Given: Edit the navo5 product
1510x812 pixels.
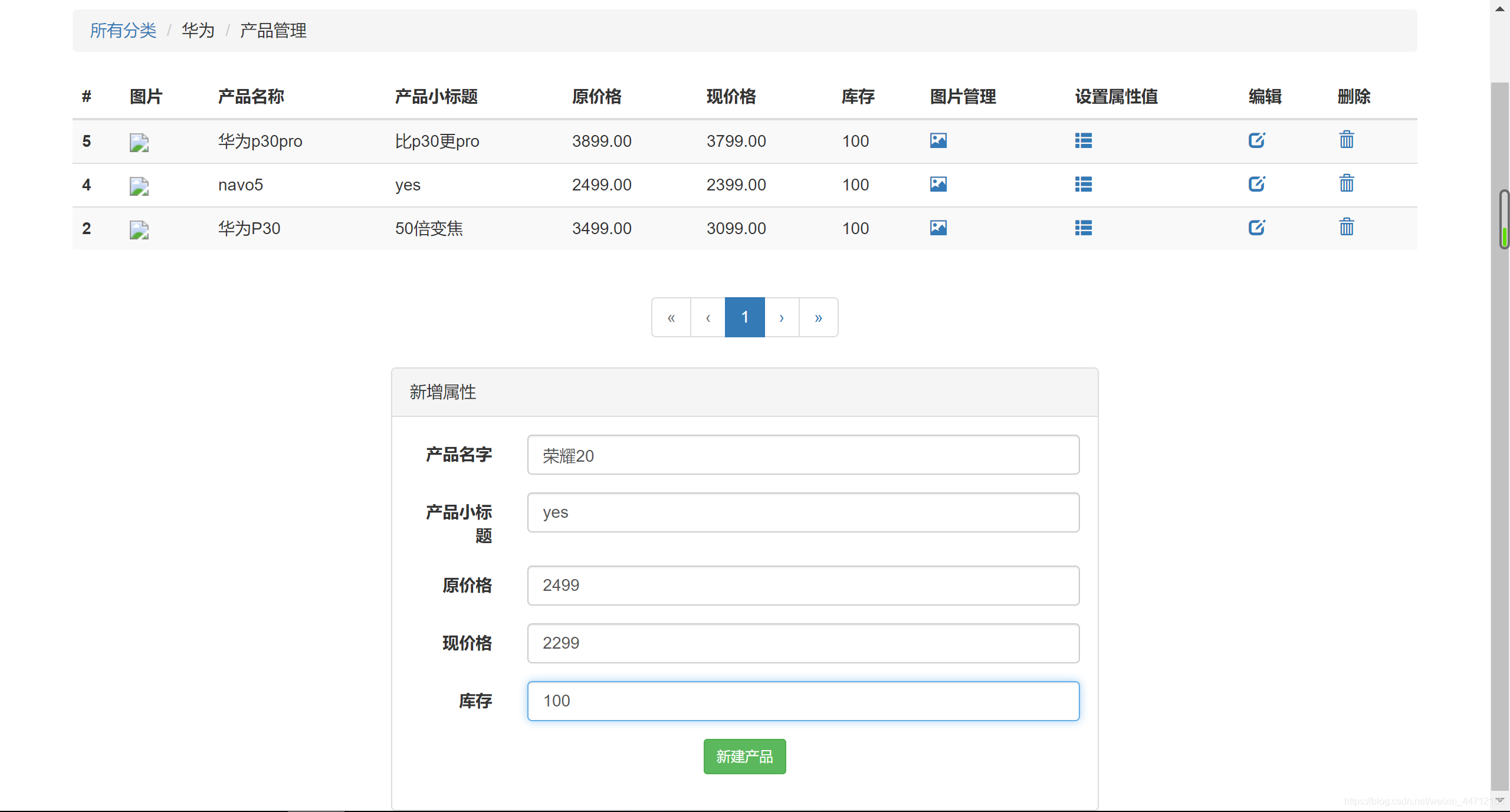Looking at the screenshot, I should click(x=1256, y=184).
